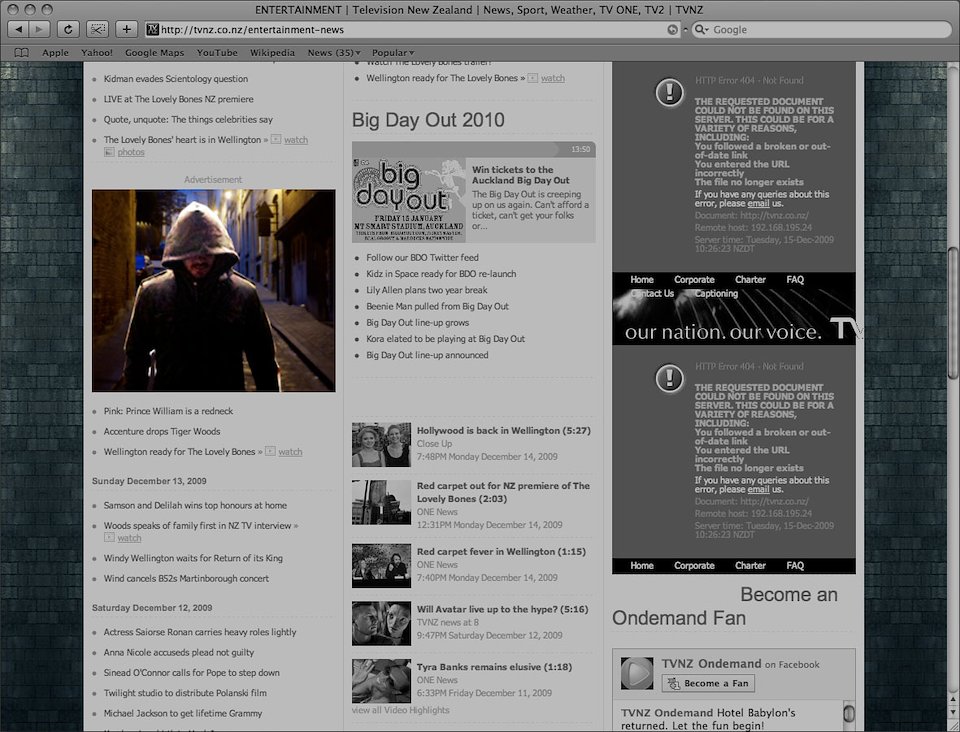Open Beenie Man pulled from Big Day Out
The width and height of the screenshot is (960, 732).
pos(437,306)
